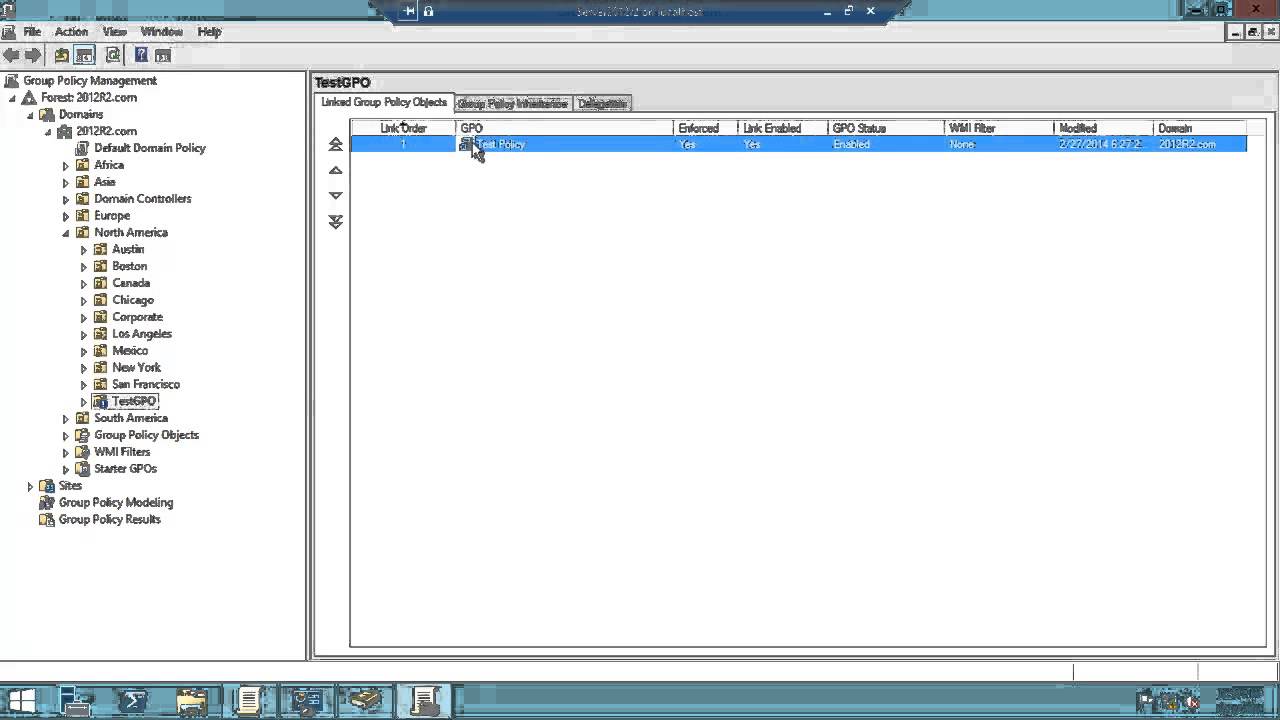Switch to the Delegation tab
Screen dimensions: 1280x720
point(602,104)
